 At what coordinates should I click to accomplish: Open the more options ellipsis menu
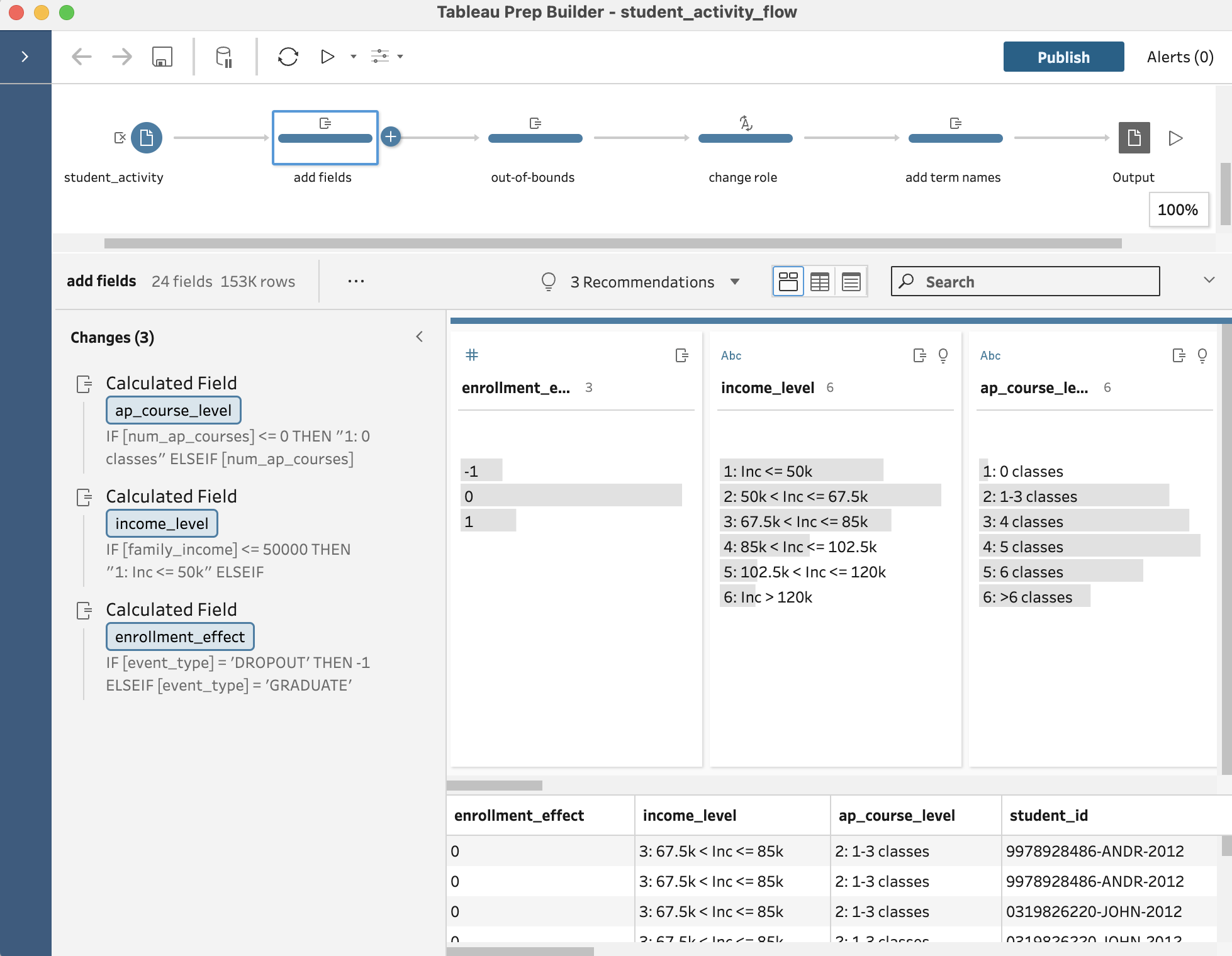click(356, 281)
